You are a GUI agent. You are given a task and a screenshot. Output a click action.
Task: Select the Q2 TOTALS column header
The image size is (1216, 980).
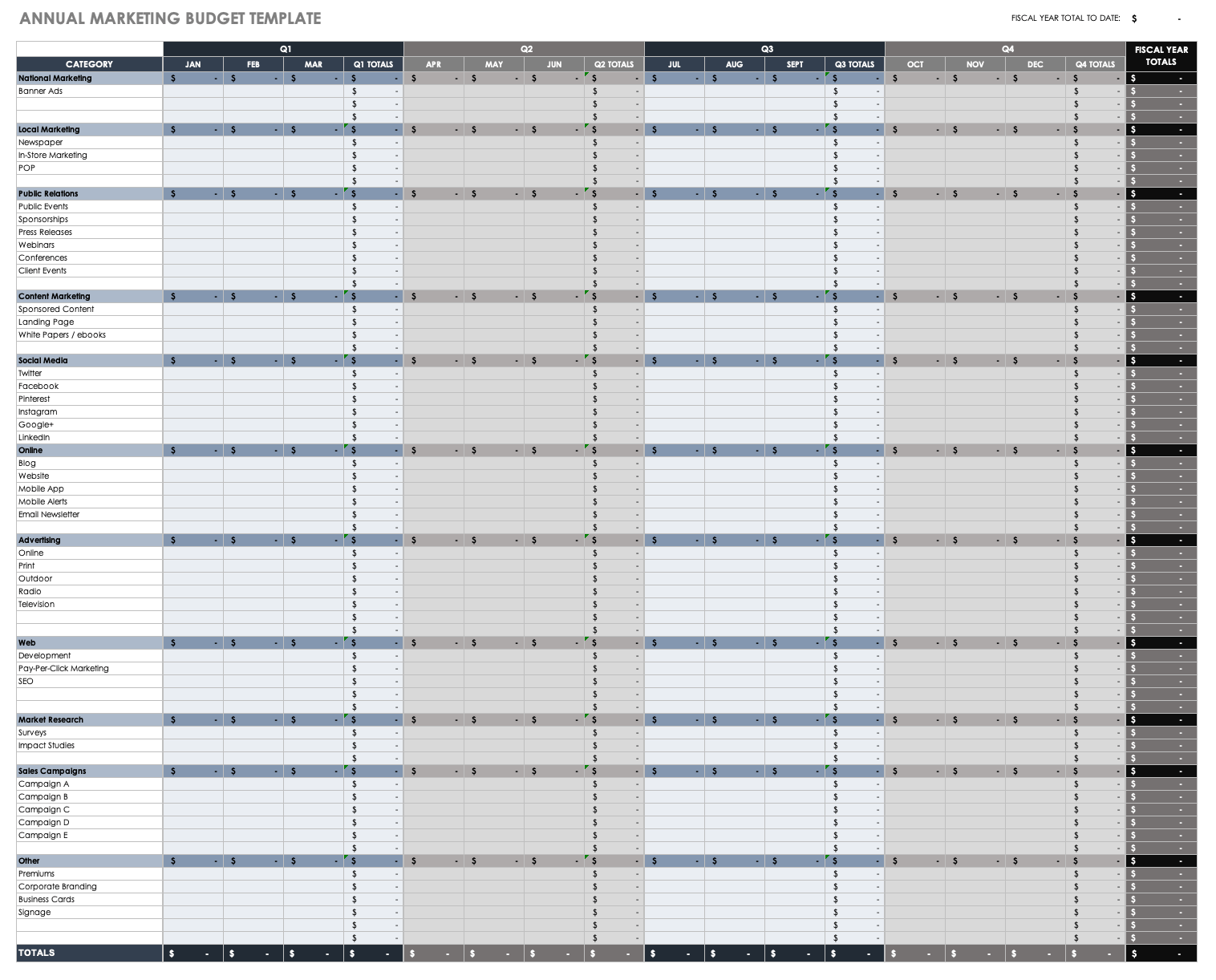tap(614, 64)
